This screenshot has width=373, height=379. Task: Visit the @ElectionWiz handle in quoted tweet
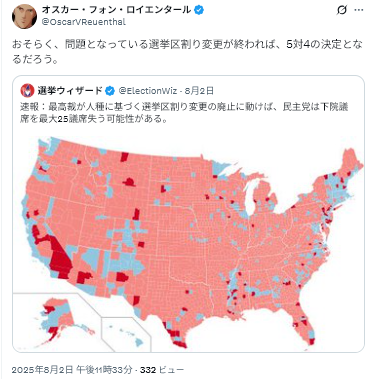click(149, 91)
